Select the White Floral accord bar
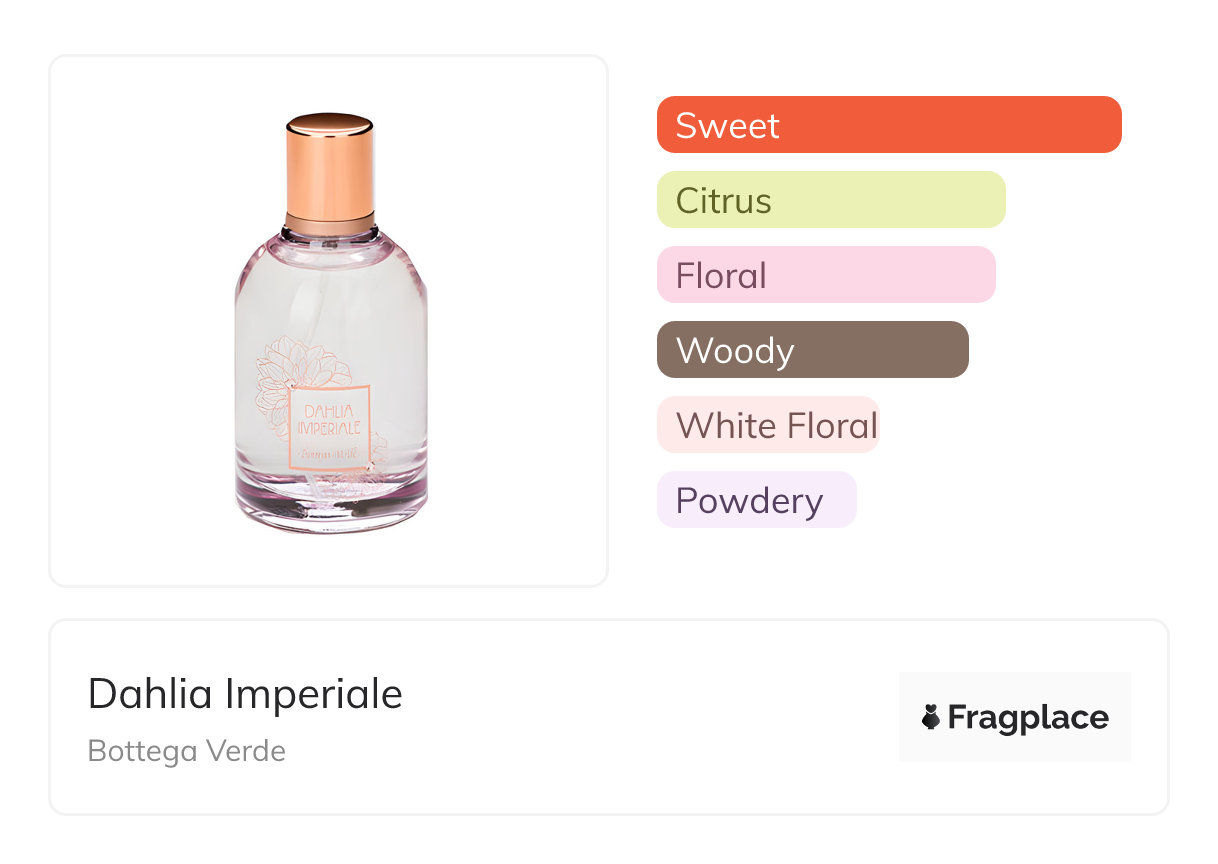The width and height of the screenshot is (1218, 864). (x=767, y=425)
